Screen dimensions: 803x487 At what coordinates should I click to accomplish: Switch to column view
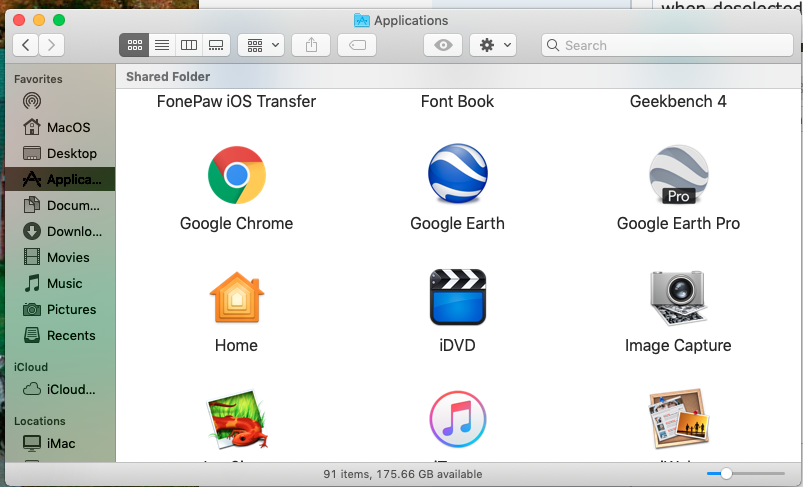[189, 45]
